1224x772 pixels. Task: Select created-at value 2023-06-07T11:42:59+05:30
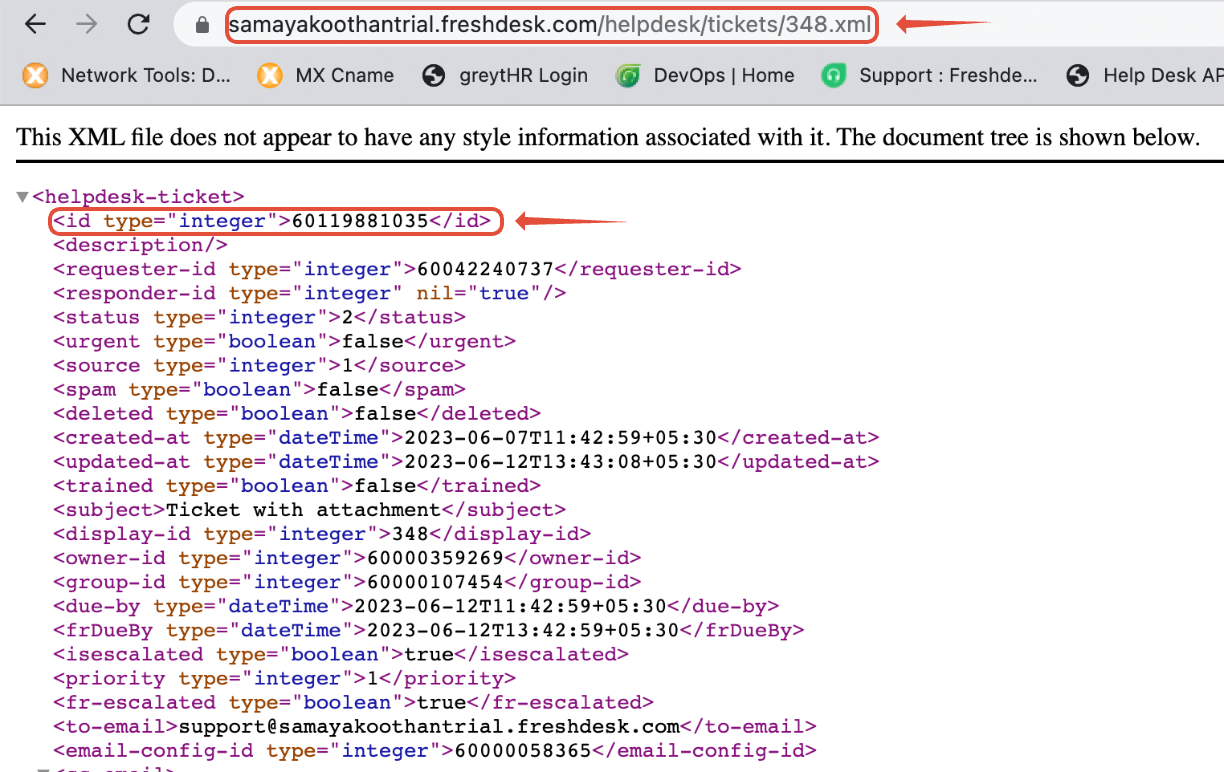point(560,437)
